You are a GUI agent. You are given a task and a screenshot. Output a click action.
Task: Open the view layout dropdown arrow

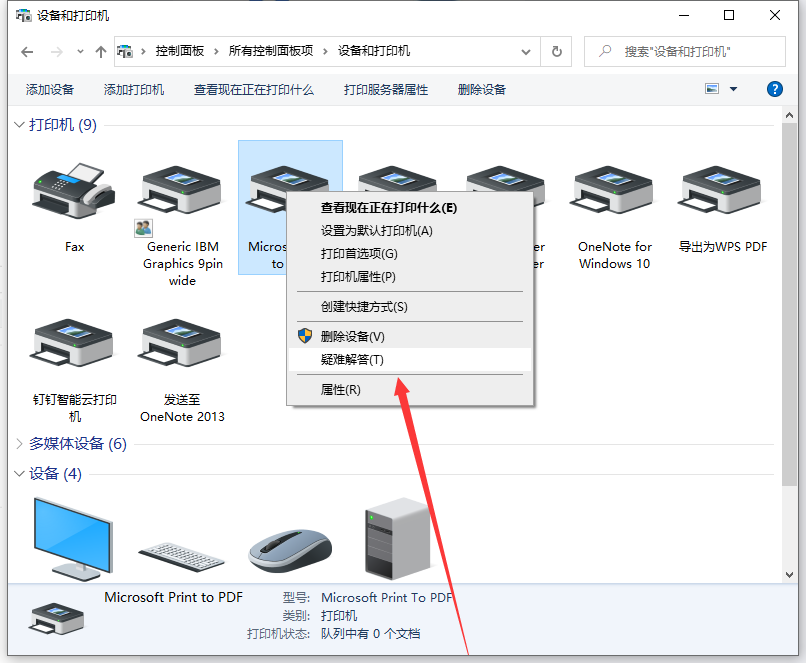(733, 89)
